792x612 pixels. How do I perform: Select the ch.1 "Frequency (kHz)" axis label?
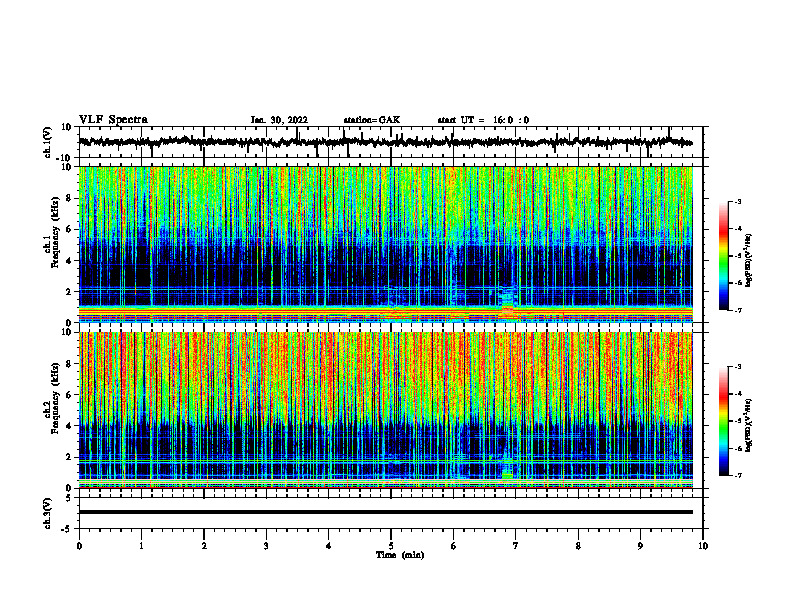(56, 233)
